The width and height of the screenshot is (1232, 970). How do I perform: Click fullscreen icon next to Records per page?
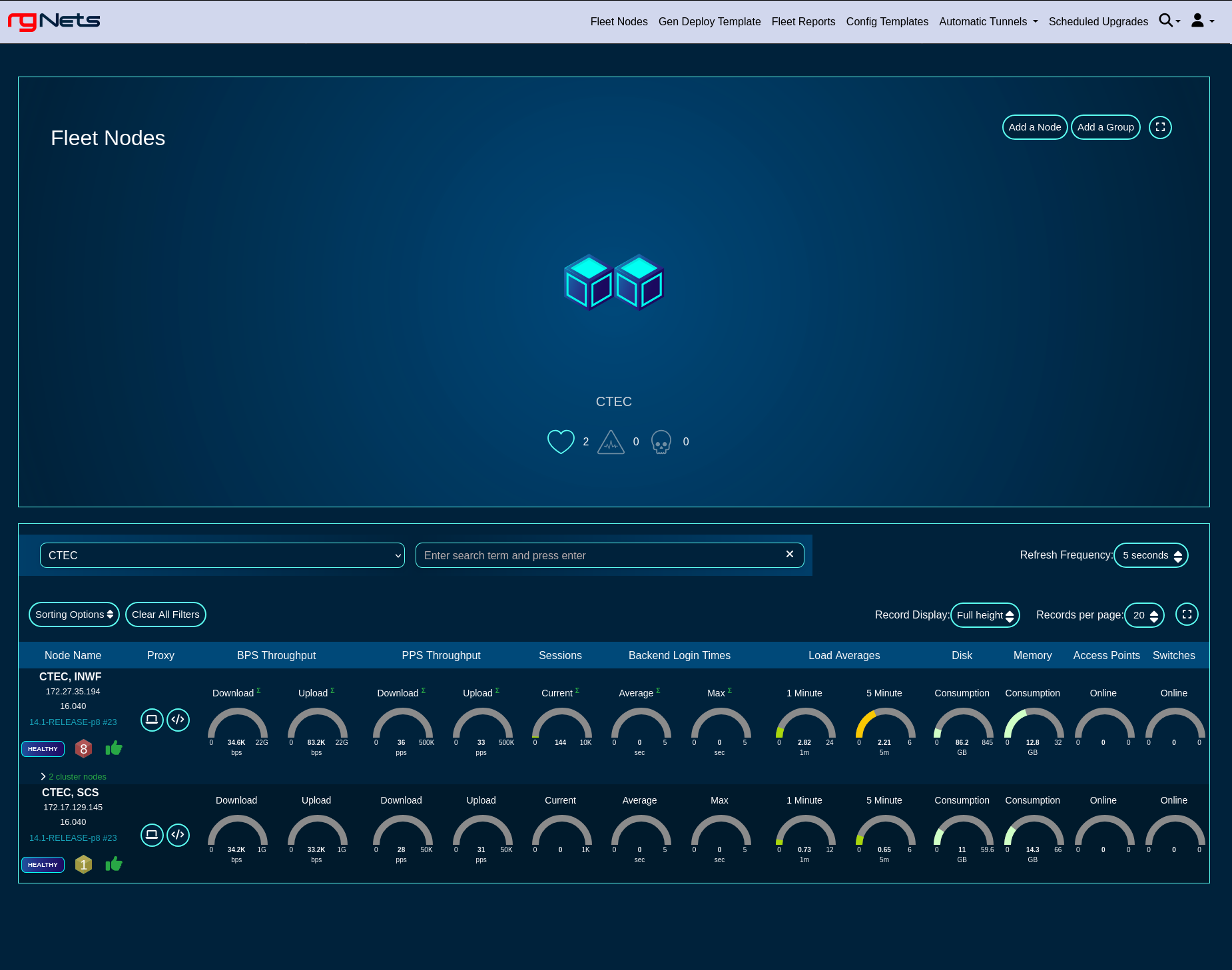pyautogui.click(x=1187, y=614)
